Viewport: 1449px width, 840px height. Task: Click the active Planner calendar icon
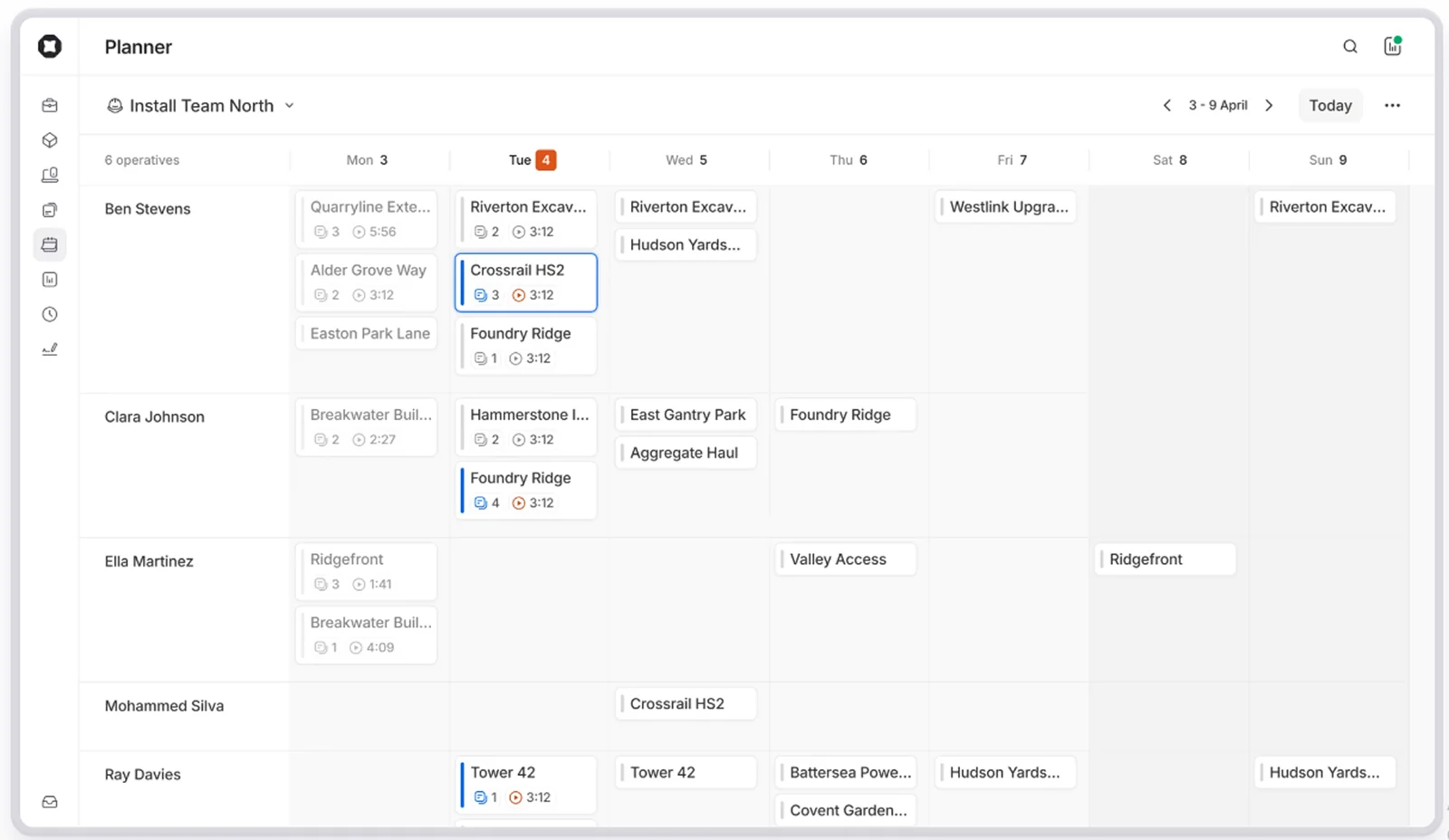(50, 244)
